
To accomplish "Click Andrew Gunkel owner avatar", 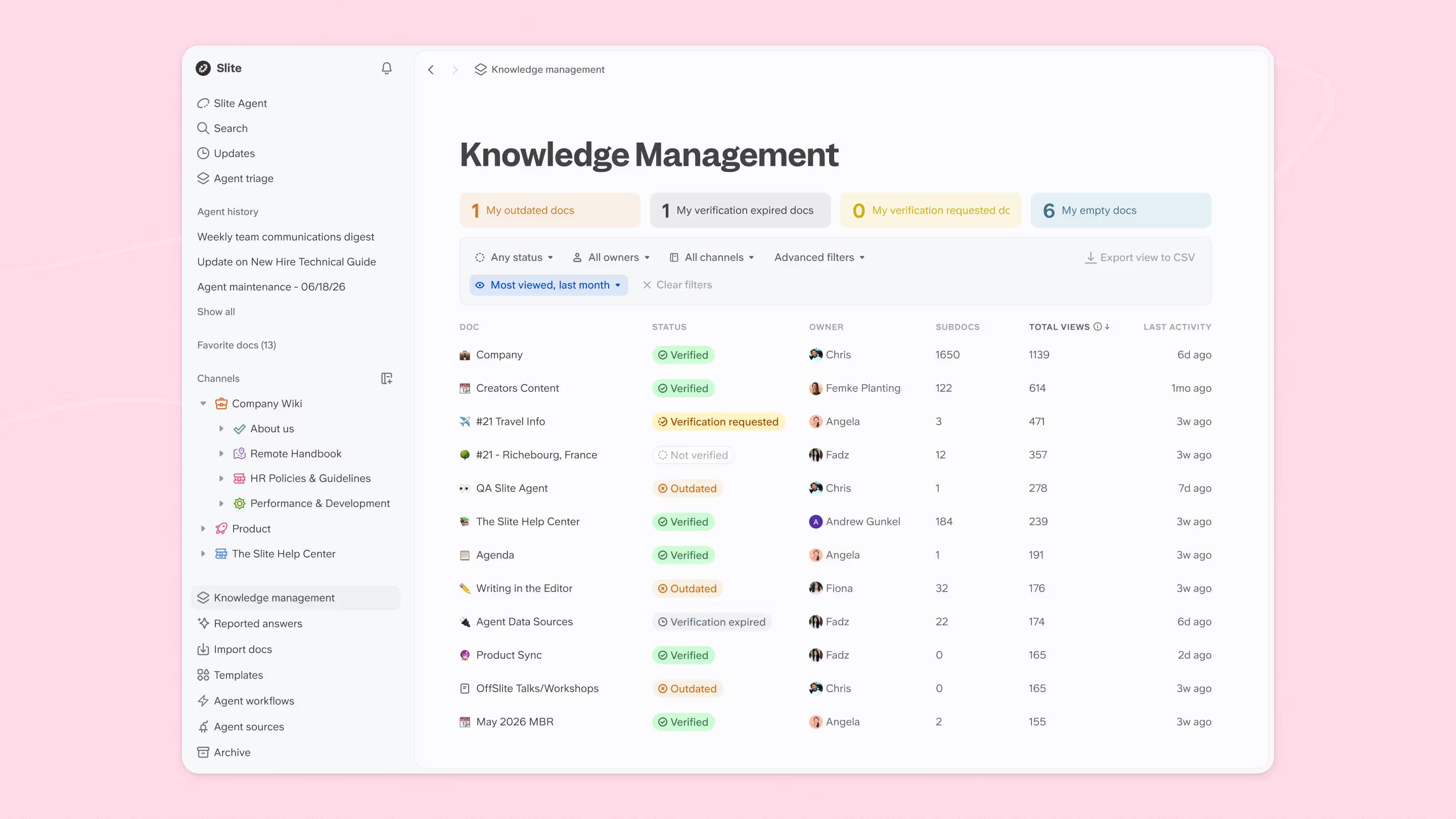I will (815, 522).
